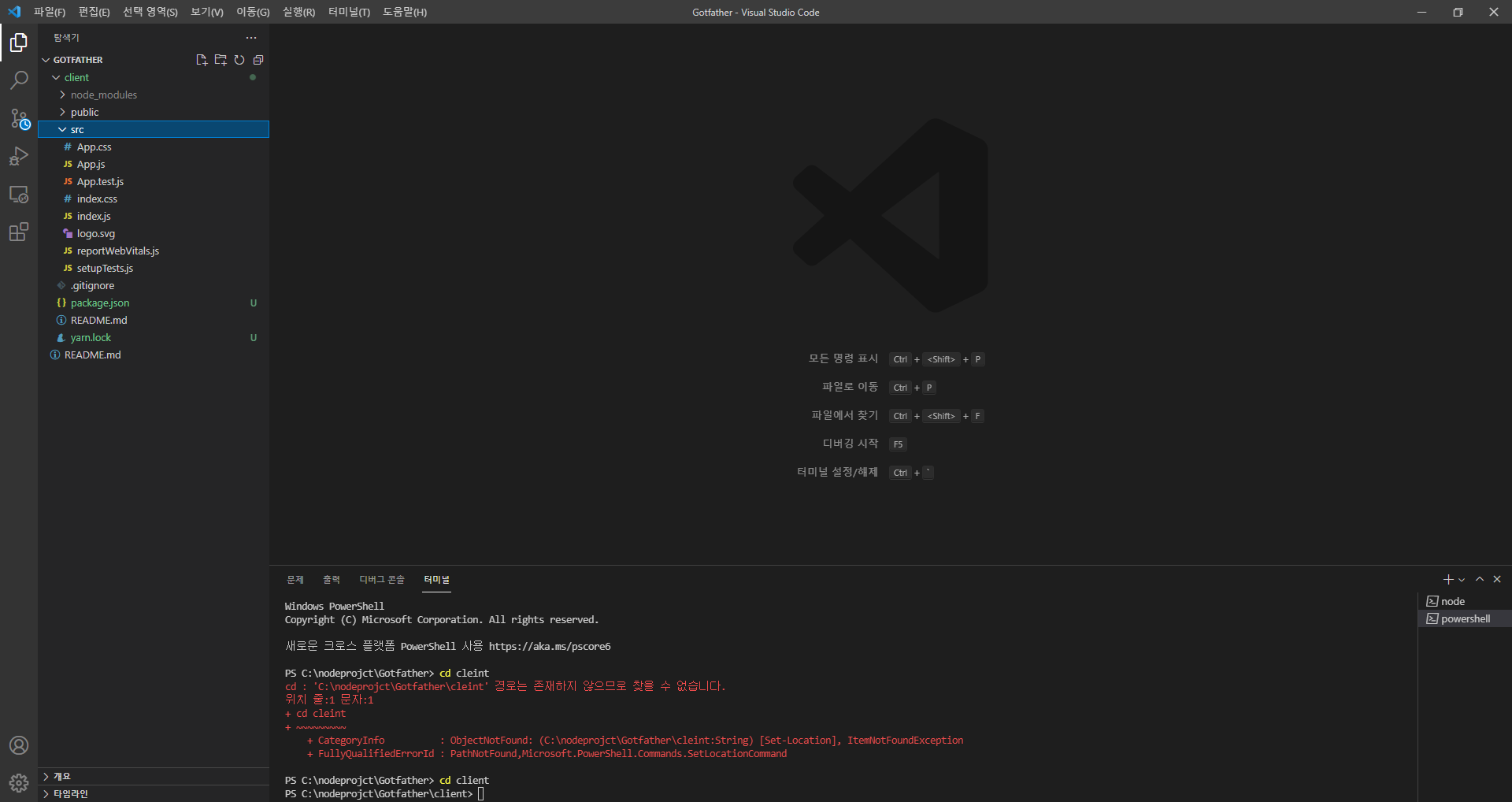This screenshot has height=802, width=1512.
Task: Open reportWebVitals.js file
Action: click(x=154, y=251)
